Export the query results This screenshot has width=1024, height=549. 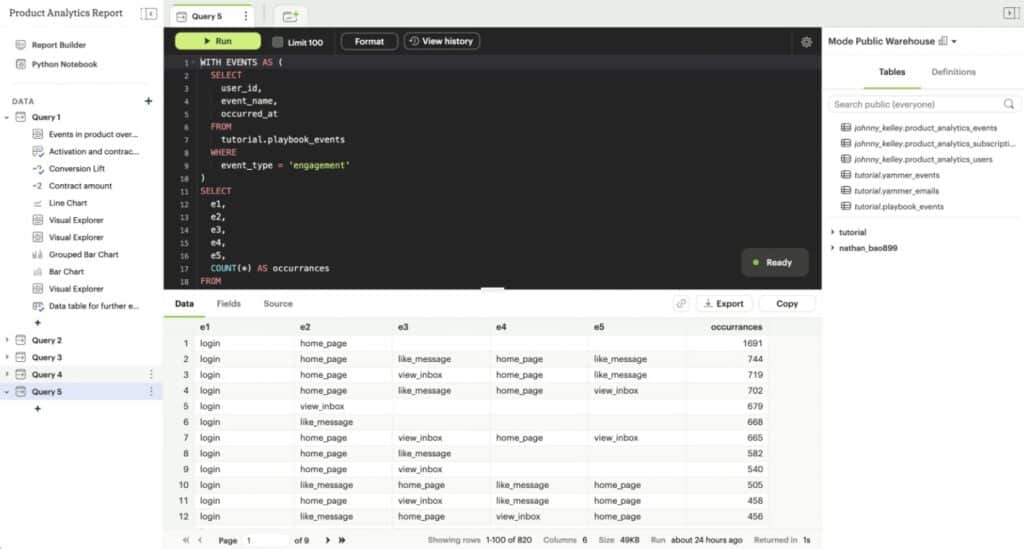pos(724,304)
